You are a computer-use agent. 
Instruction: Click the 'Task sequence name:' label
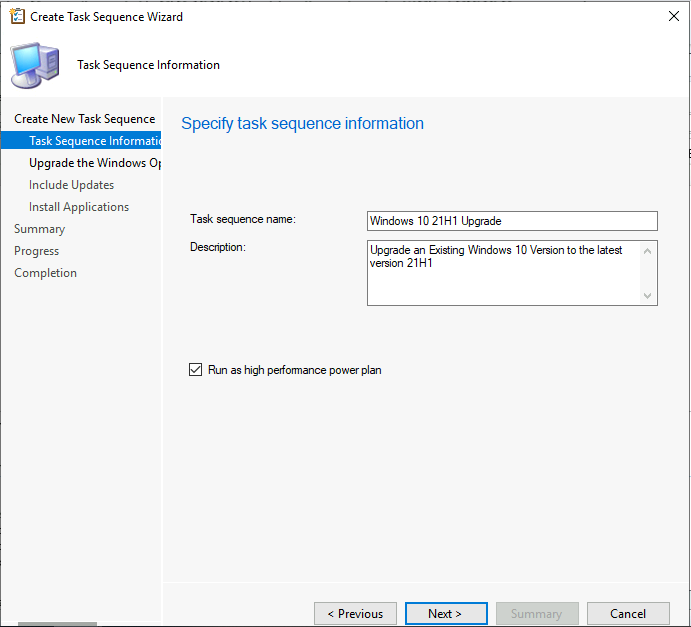click(243, 219)
